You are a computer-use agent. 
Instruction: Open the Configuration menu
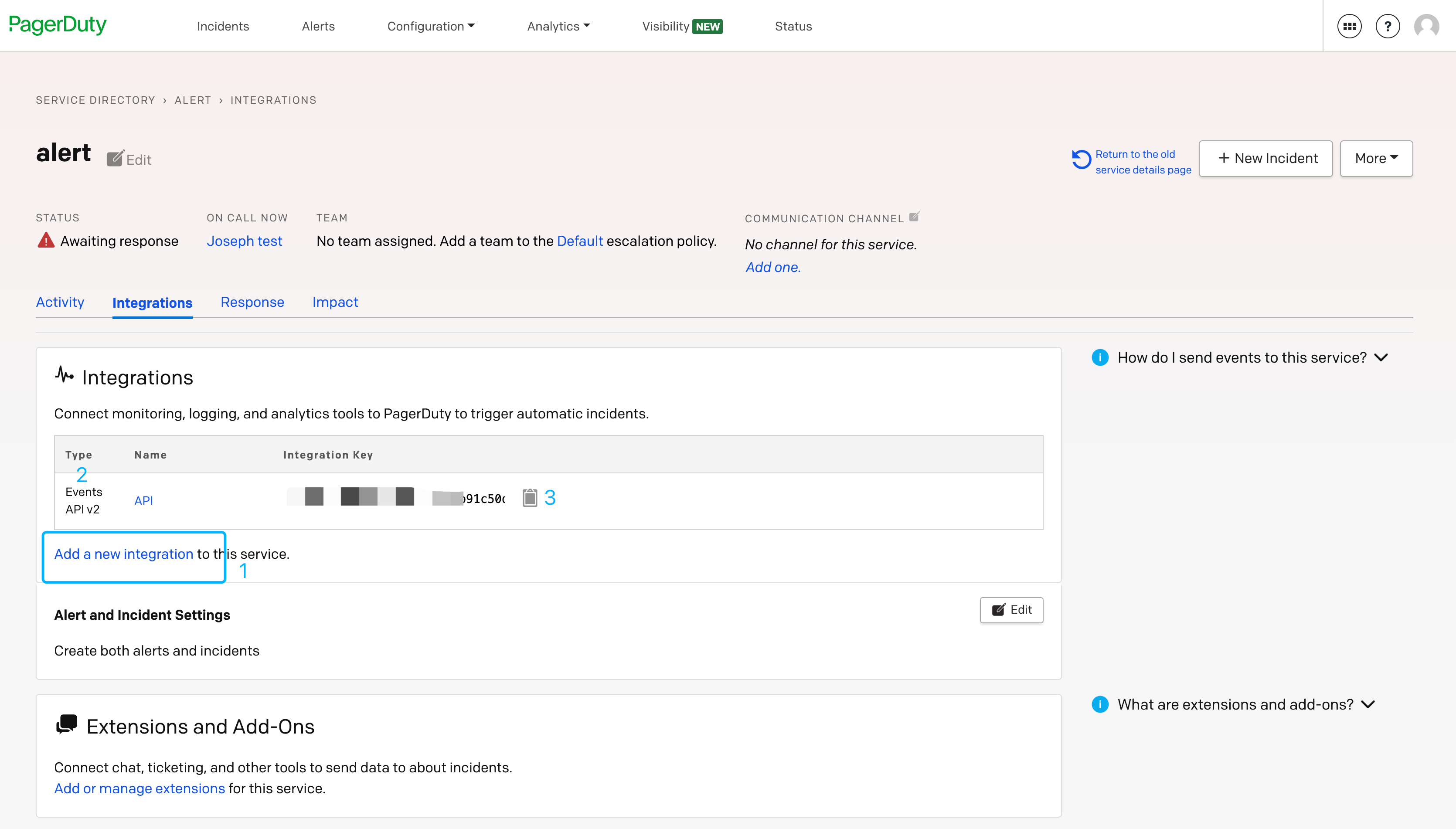click(x=431, y=26)
